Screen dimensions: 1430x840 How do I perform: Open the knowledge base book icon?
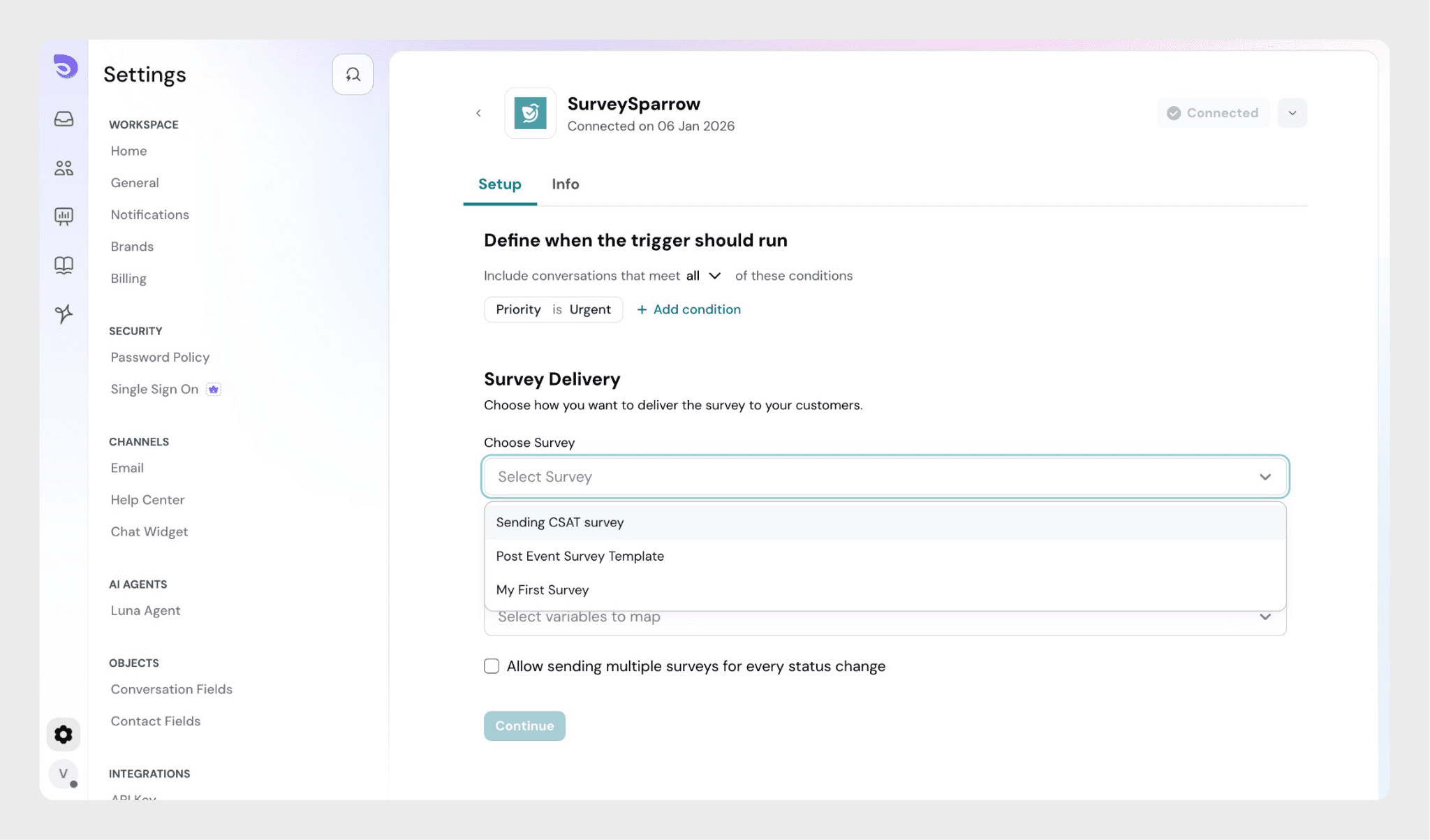point(64,265)
